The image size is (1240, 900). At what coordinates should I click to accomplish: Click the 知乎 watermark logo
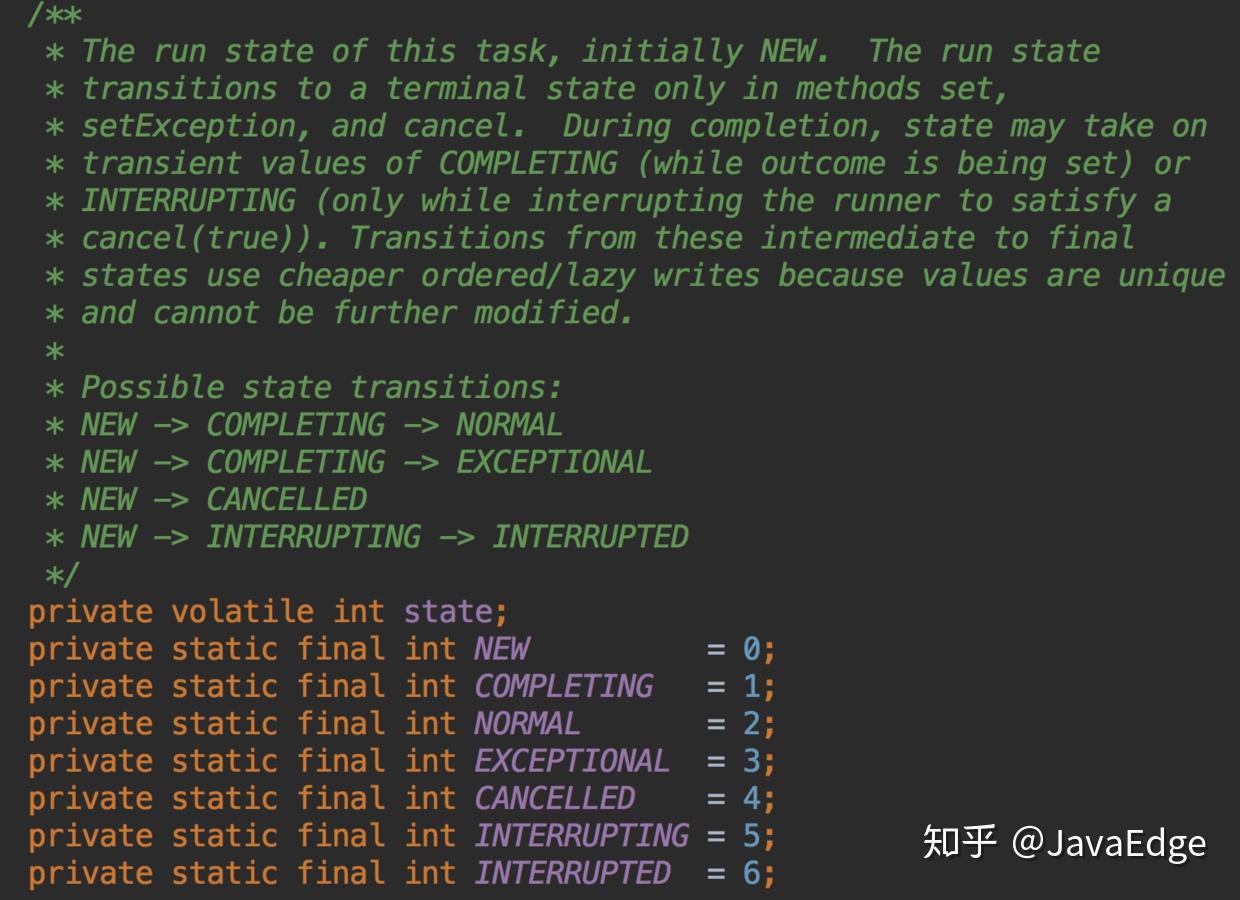tap(958, 842)
